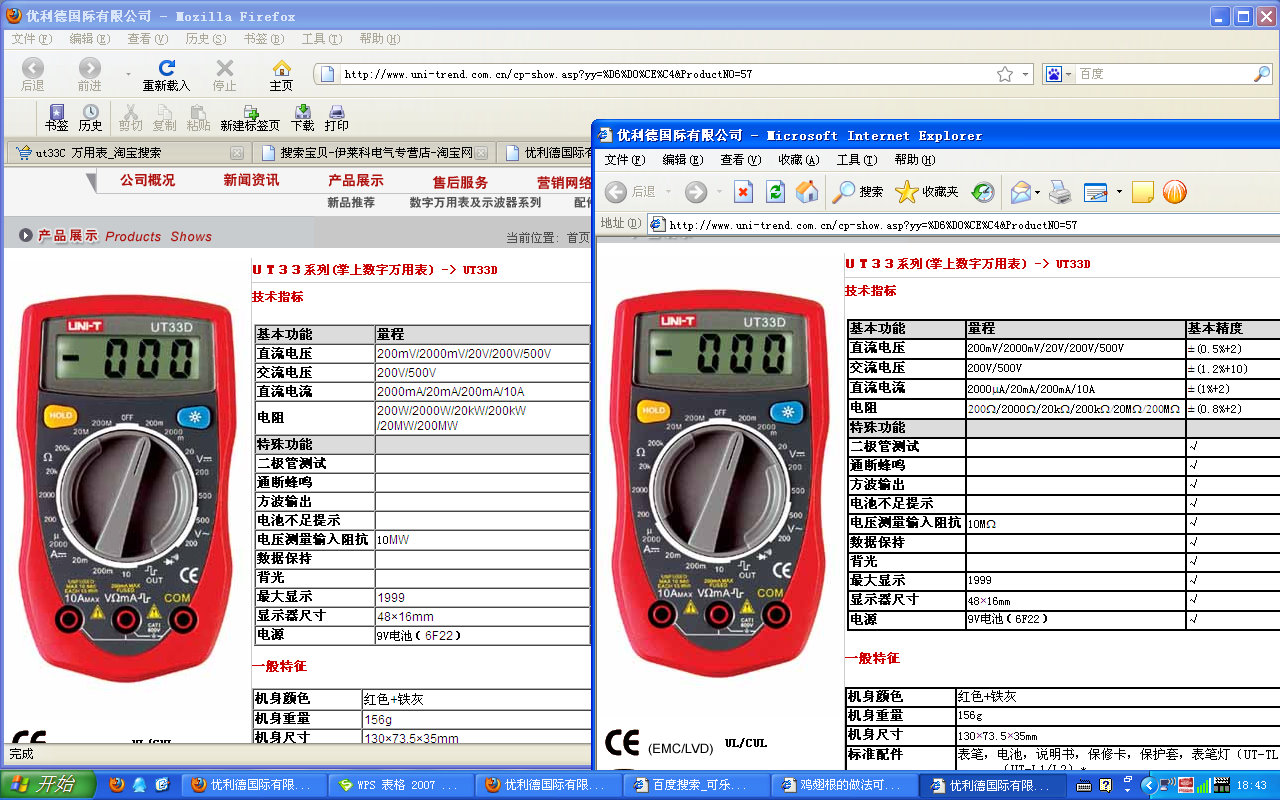Click 数字万用表及示波器系列 sub-navigation link
This screenshot has height=800, width=1280.
coord(475,202)
